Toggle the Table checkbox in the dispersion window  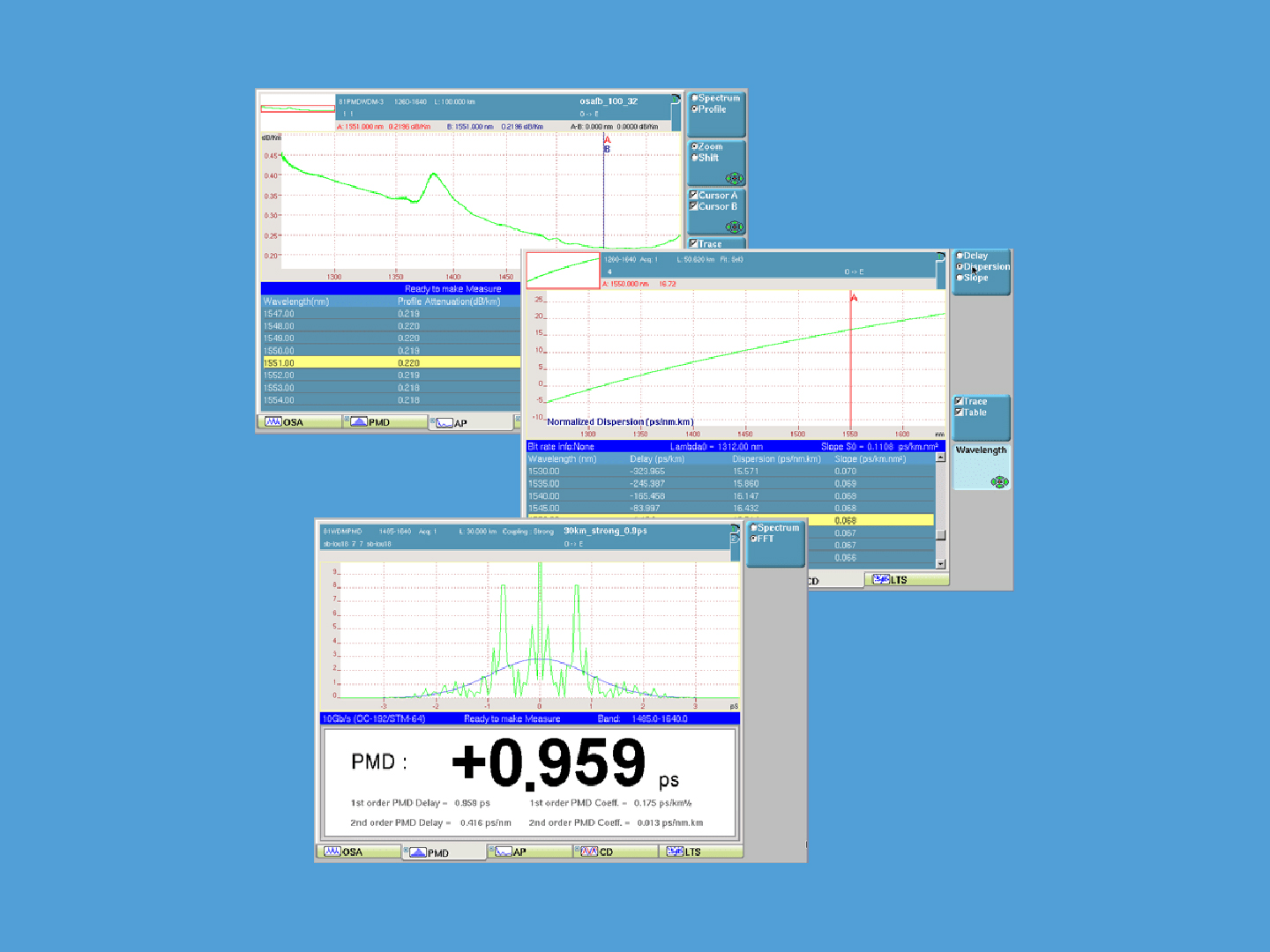(x=959, y=412)
